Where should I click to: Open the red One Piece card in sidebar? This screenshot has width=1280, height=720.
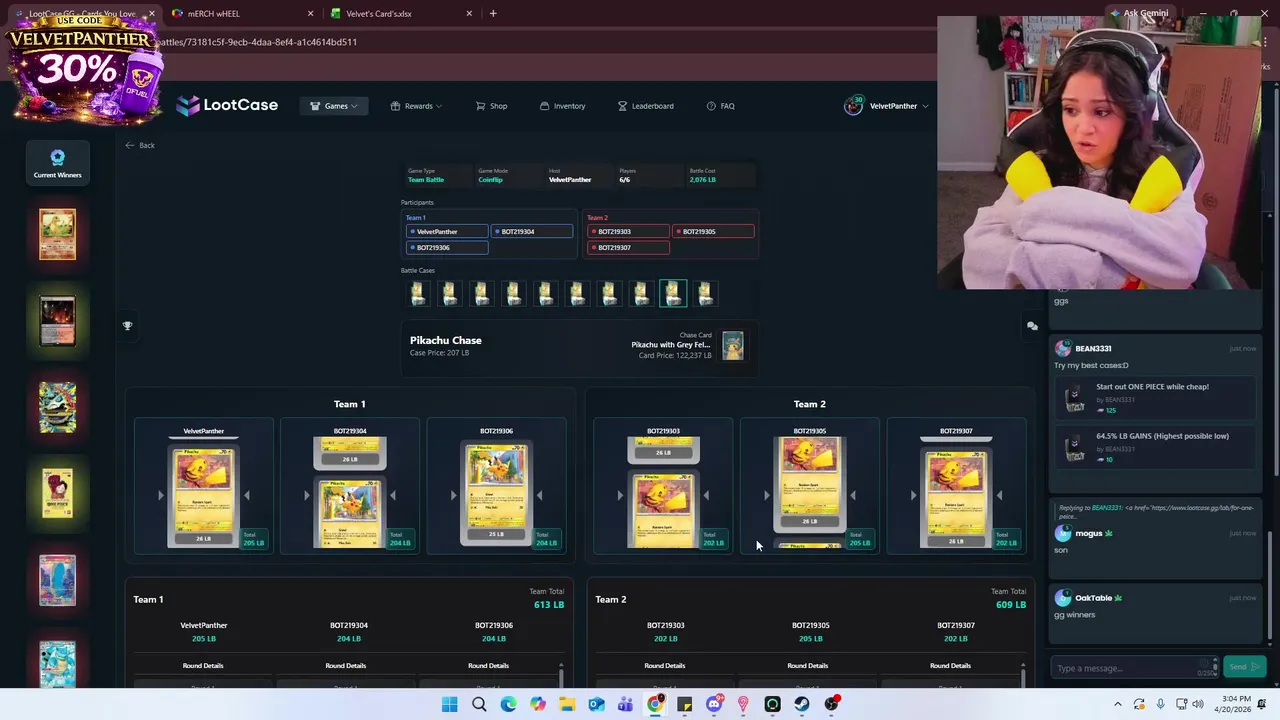coord(57,493)
